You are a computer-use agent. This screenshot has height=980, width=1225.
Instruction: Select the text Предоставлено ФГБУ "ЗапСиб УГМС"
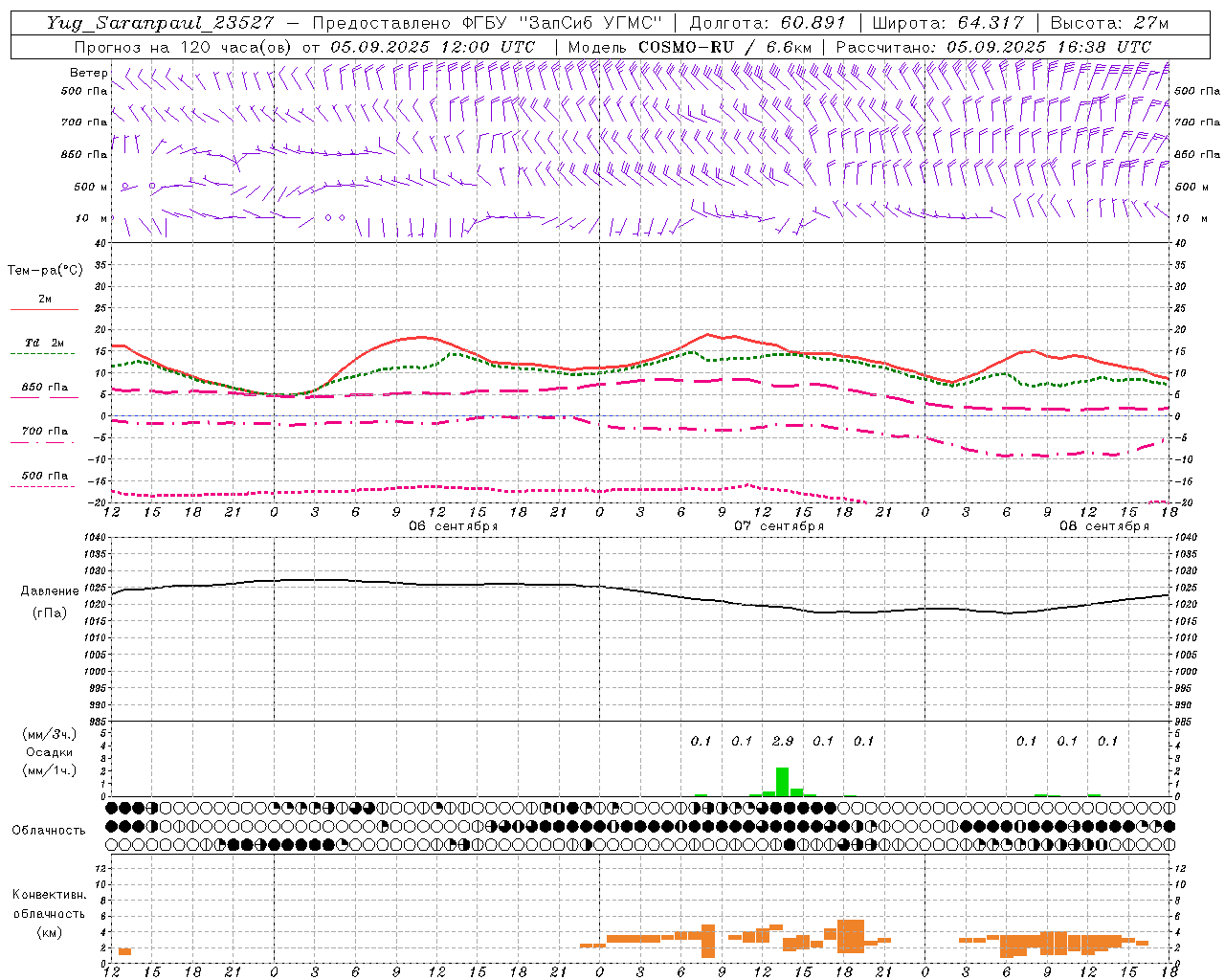(488, 23)
